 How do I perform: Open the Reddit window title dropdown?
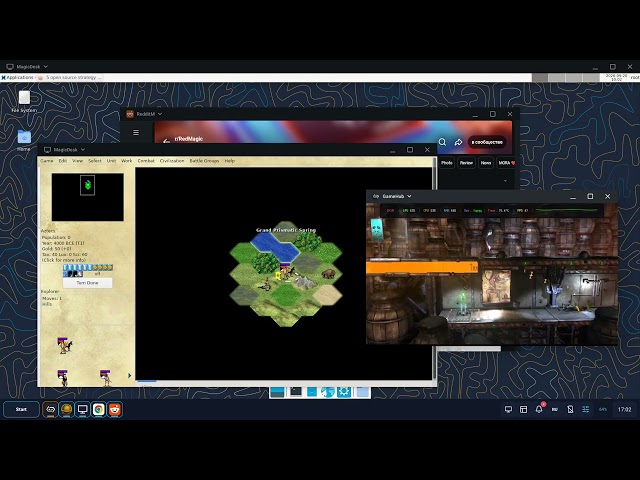160,114
